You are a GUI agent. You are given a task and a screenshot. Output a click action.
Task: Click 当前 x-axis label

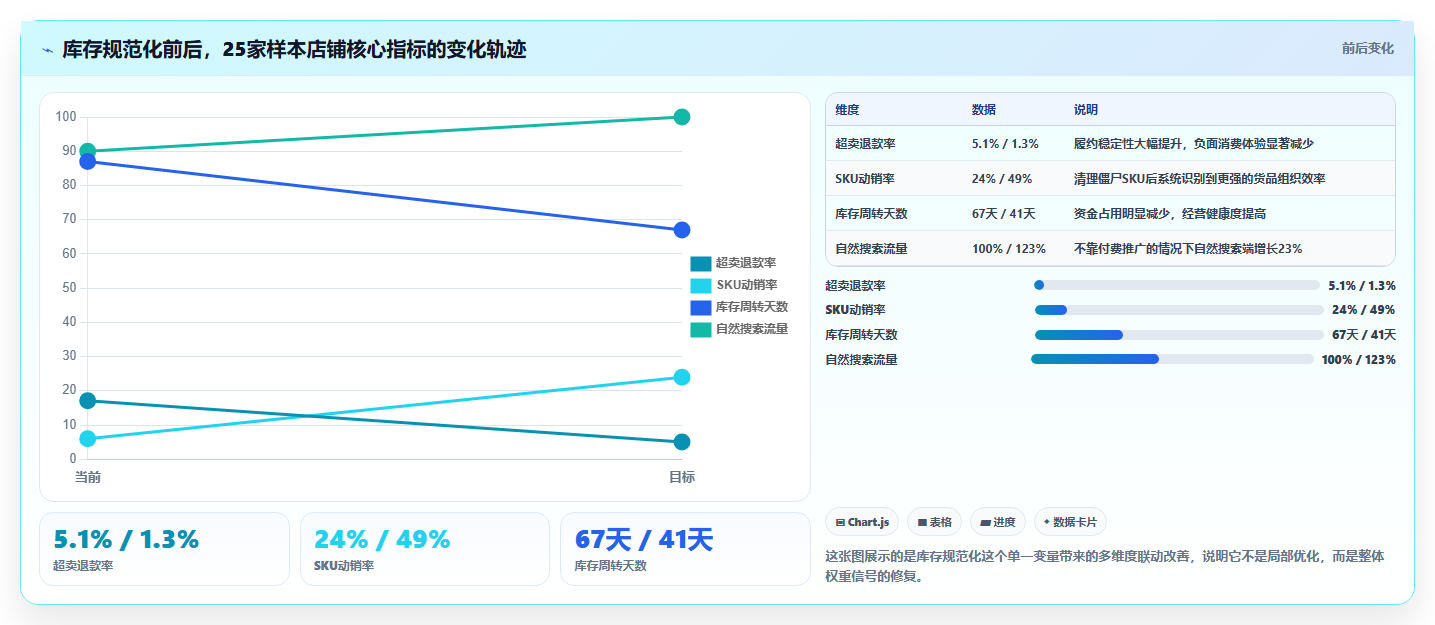tap(88, 478)
